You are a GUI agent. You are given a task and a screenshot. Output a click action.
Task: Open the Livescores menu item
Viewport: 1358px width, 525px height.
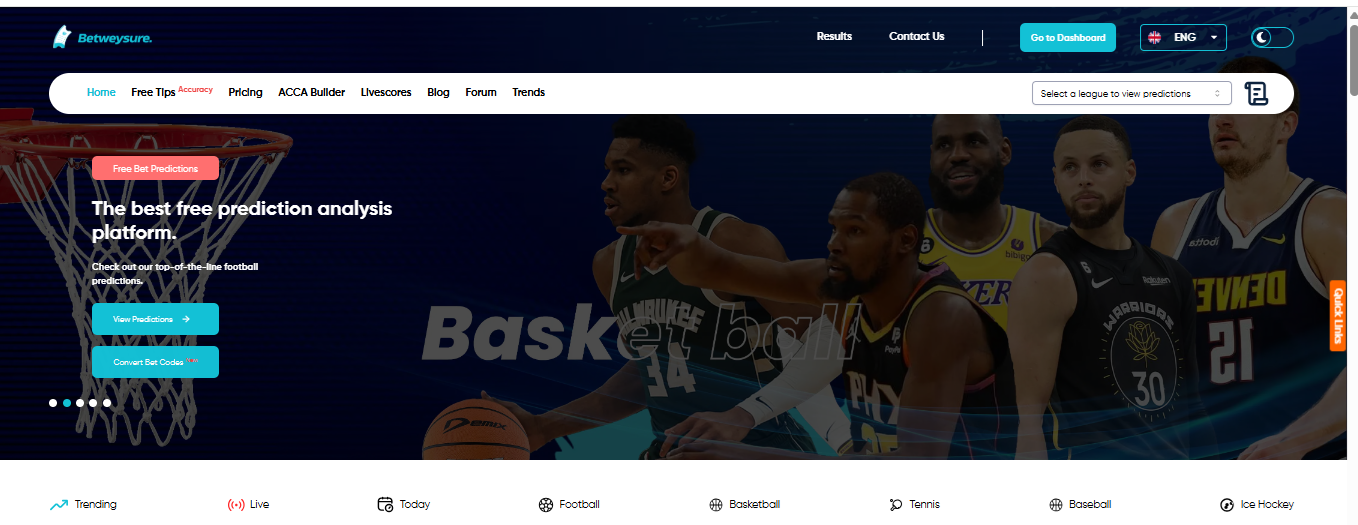(386, 92)
